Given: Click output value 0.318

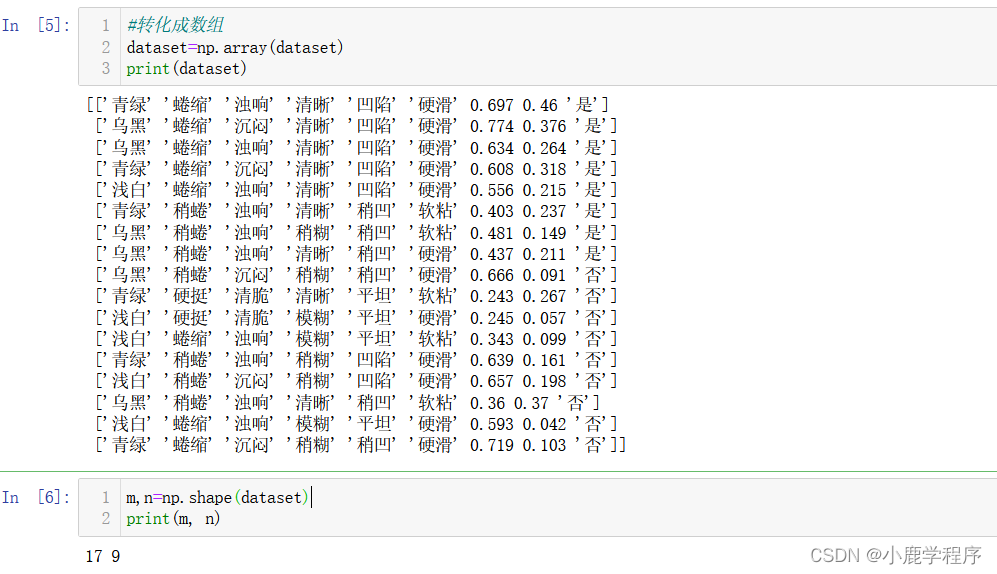Looking at the screenshot, I should 544,169.
